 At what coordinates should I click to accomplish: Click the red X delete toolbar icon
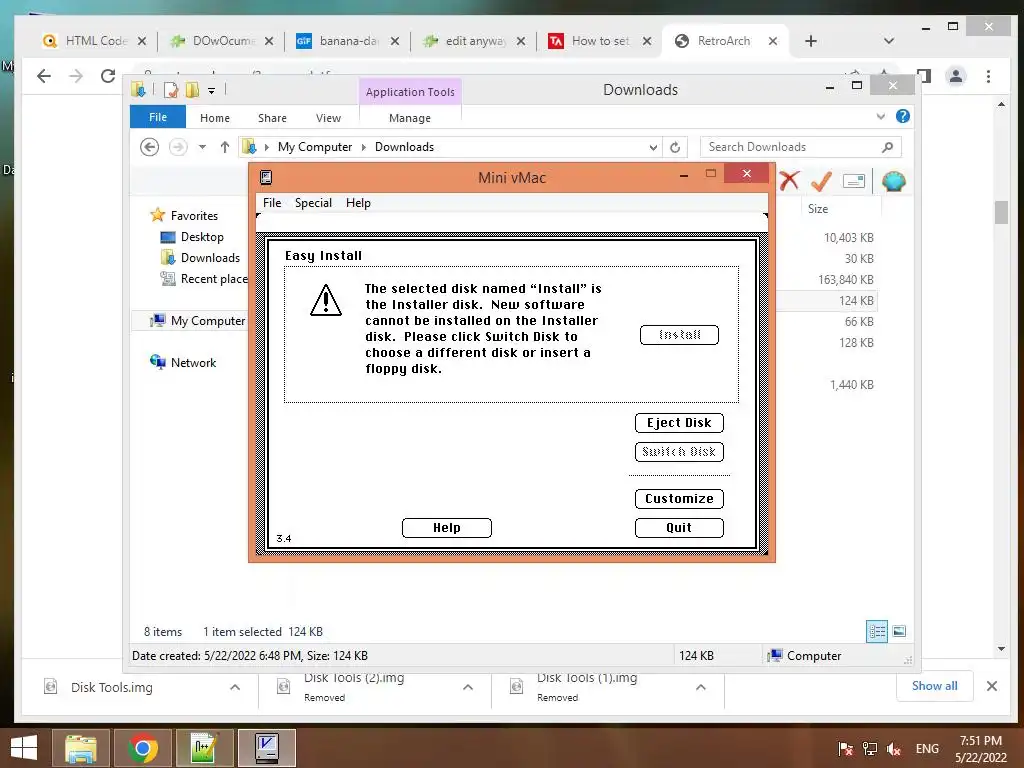point(790,181)
